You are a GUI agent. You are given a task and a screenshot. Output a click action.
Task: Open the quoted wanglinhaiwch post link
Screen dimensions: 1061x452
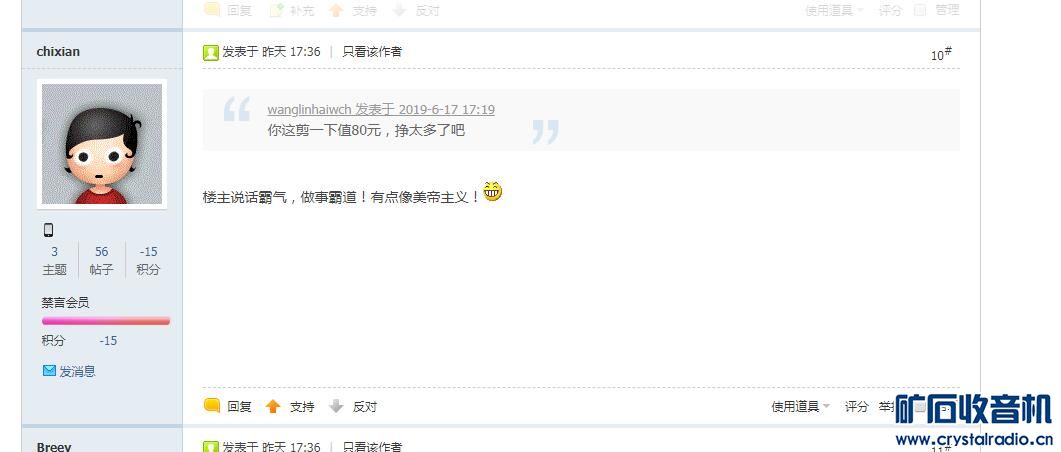381,110
